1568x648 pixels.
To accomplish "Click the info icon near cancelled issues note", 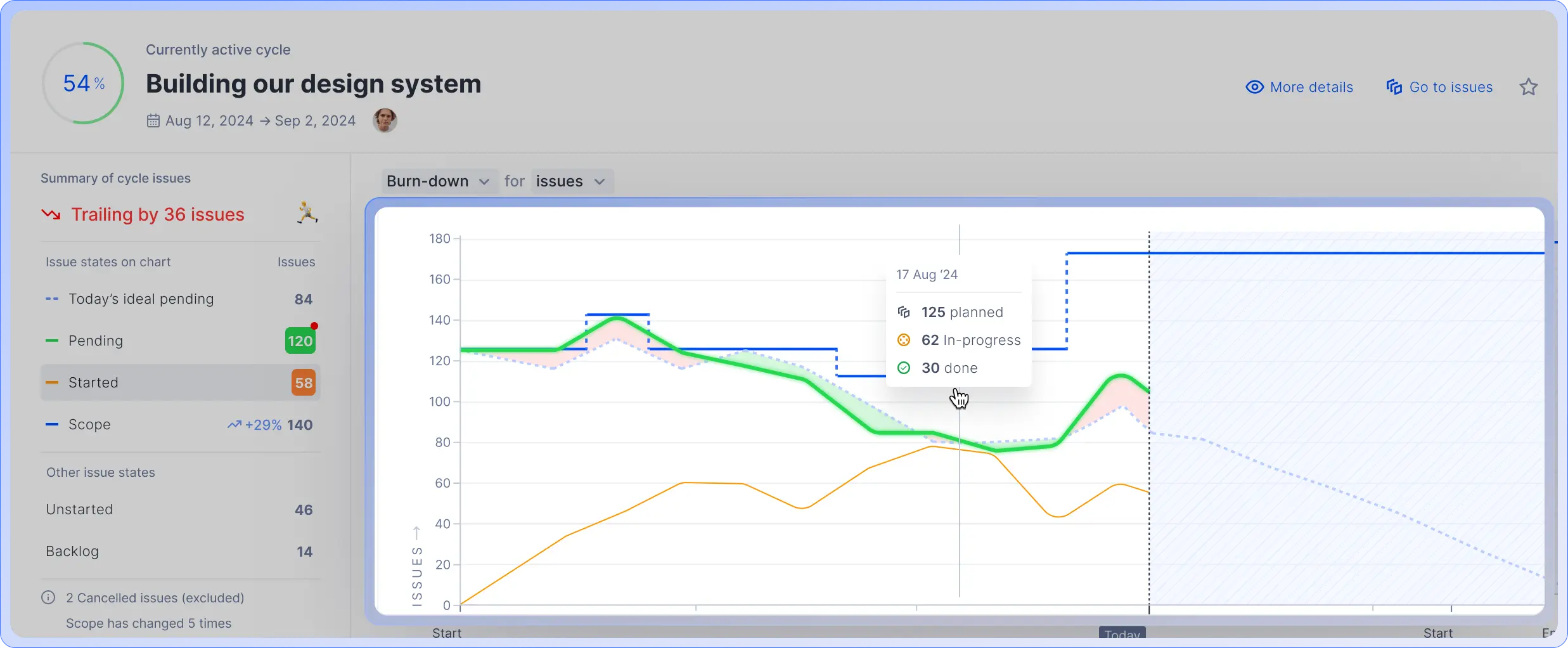I will pyautogui.click(x=49, y=597).
